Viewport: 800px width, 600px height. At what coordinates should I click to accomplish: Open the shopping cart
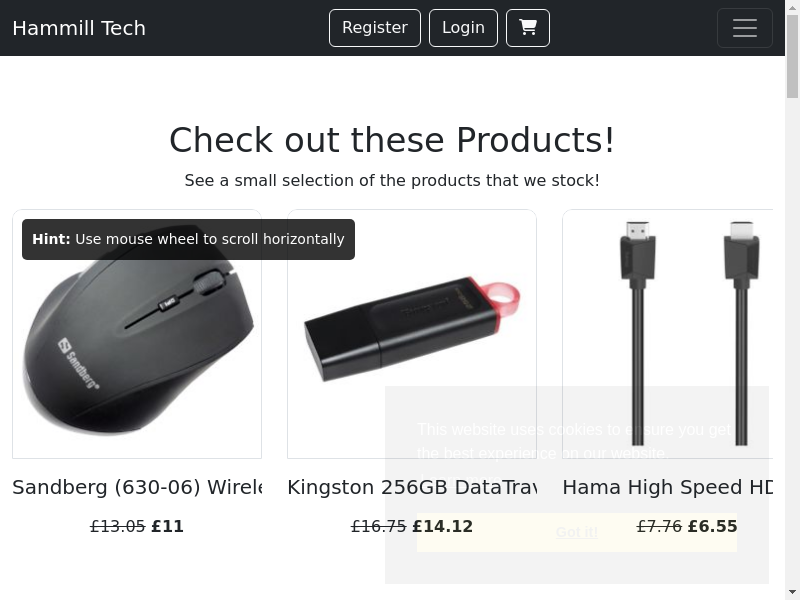coord(528,28)
